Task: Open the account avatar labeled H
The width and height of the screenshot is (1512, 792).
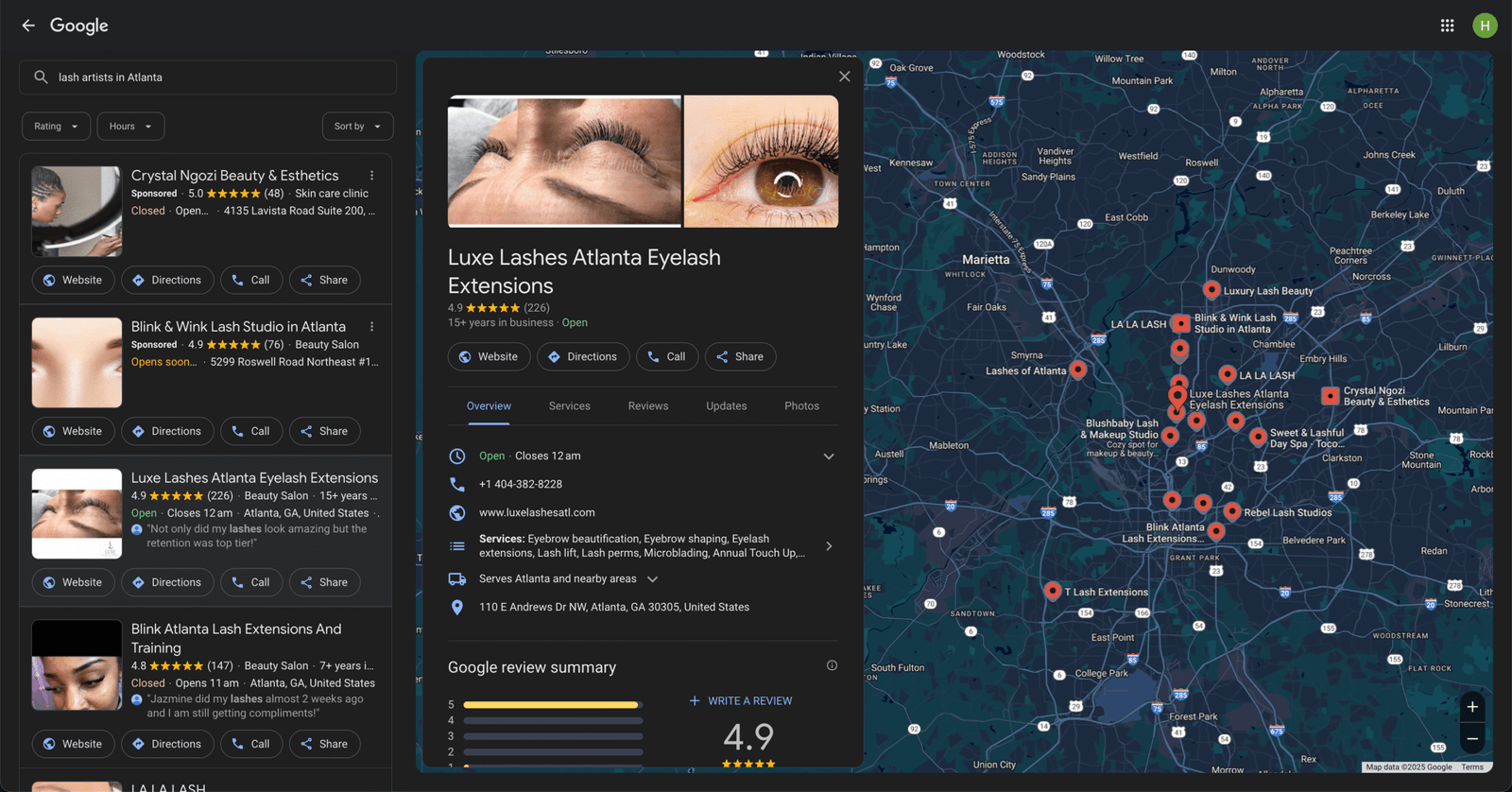Action: pyautogui.click(x=1485, y=26)
